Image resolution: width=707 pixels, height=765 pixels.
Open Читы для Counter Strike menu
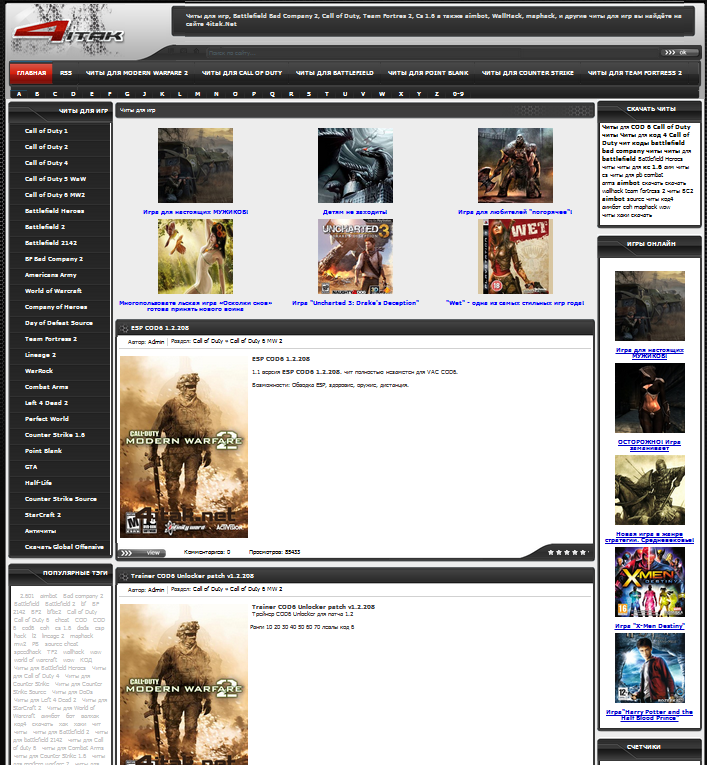point(528,73)
